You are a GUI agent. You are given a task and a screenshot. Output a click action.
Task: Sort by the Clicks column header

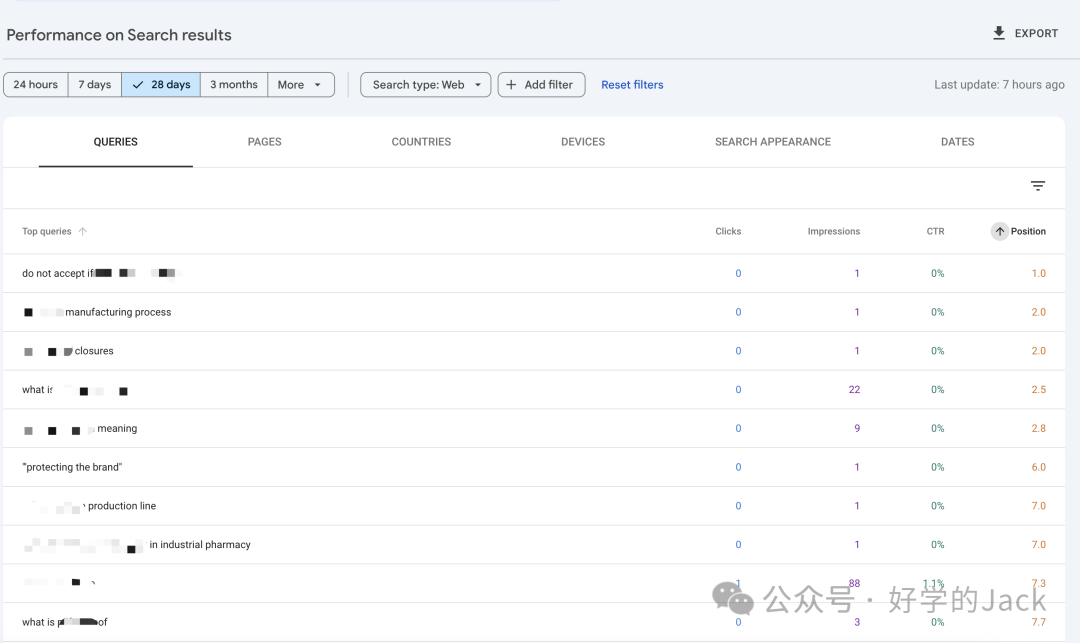point(728,231)
